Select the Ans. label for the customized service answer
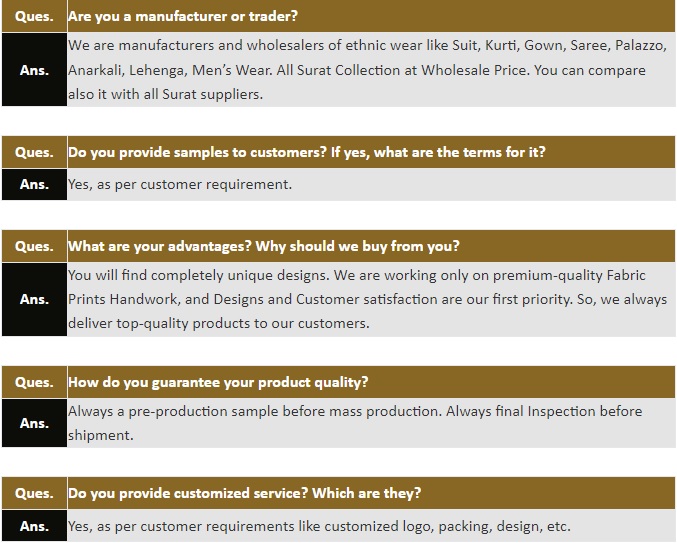677x543 pixels. (x=34, y=526)
